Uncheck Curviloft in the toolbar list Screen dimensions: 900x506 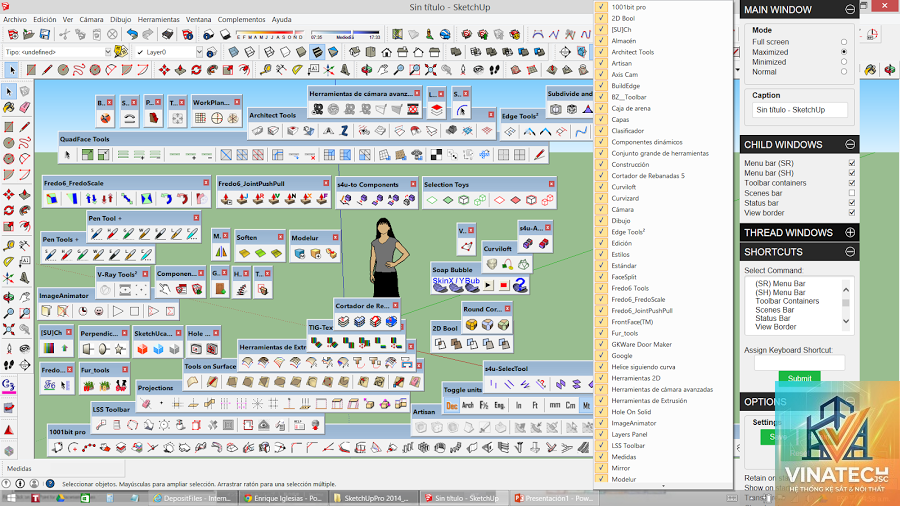(601, 187)
